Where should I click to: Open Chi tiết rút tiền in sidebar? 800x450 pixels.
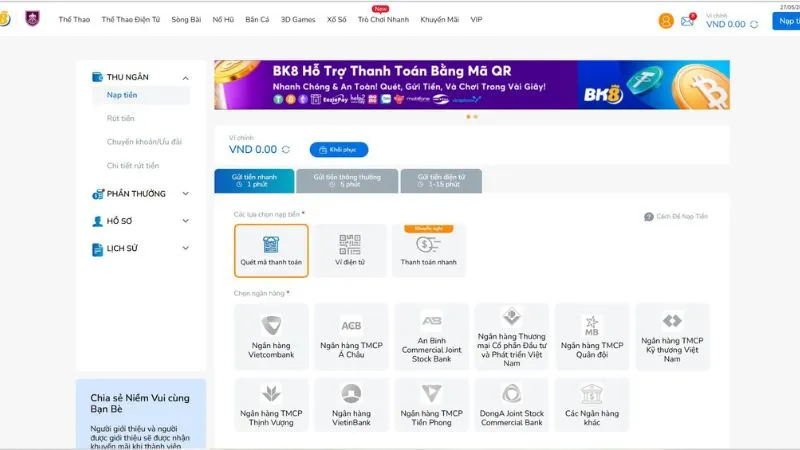click(133, 166)
